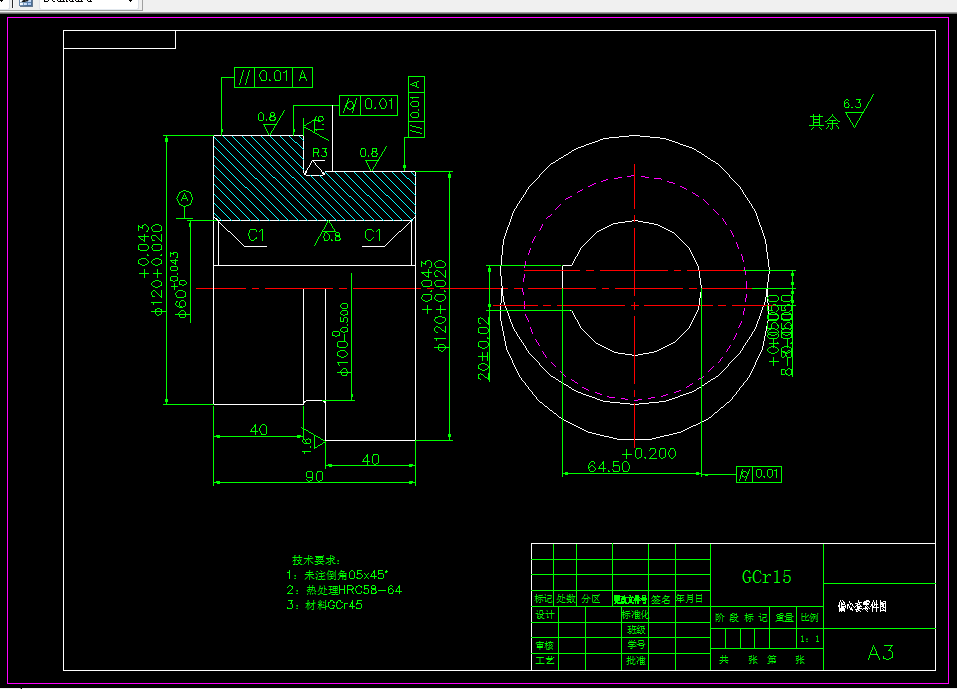Click the 1.6 roughness symbol beside left 40
This screenshot has width=957, height=689.
[x=313, y=442]
